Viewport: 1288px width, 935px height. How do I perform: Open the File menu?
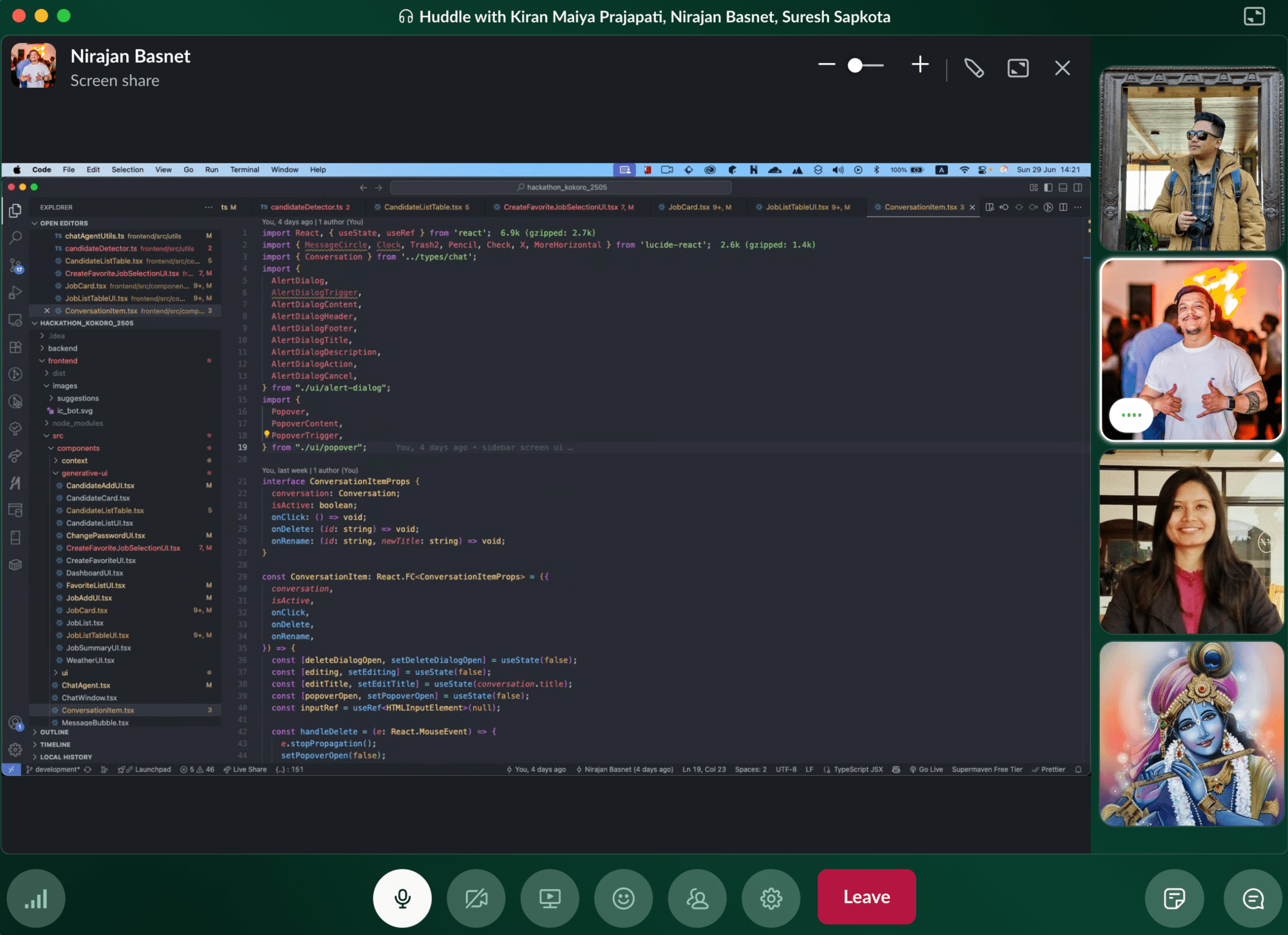[x=69, y=170]
